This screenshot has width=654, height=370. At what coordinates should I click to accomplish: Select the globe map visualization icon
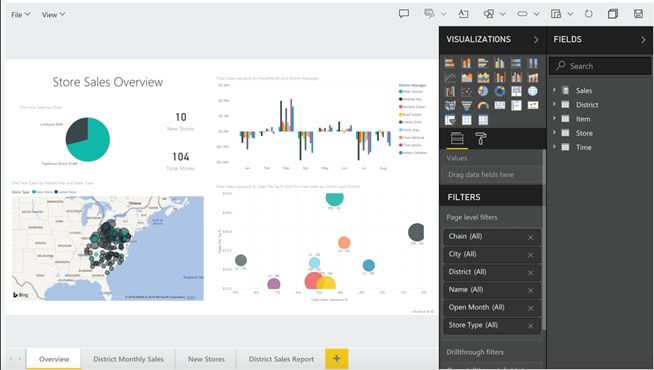click(533, 91)
